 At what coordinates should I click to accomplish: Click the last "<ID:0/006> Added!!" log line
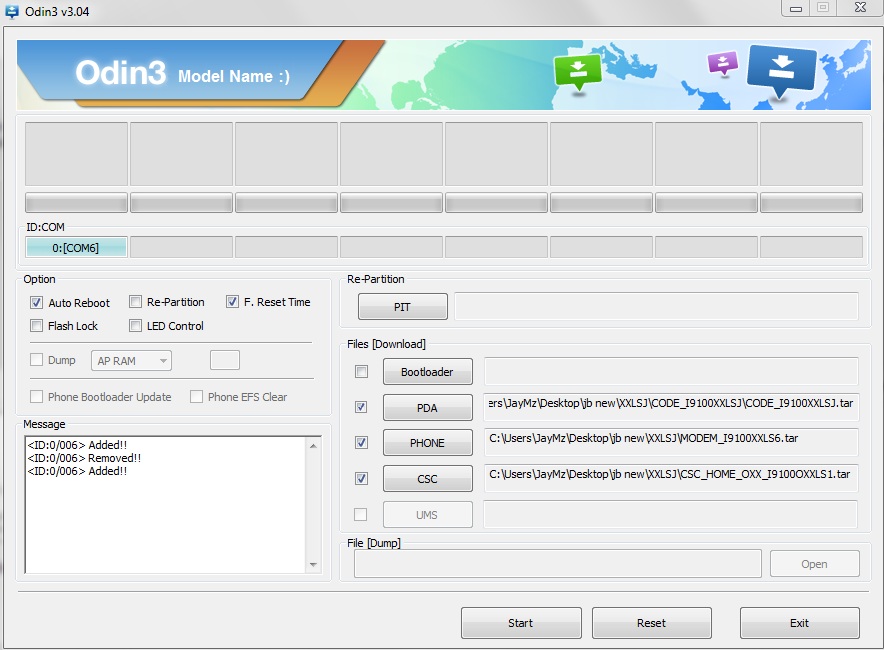coord(77,471)
